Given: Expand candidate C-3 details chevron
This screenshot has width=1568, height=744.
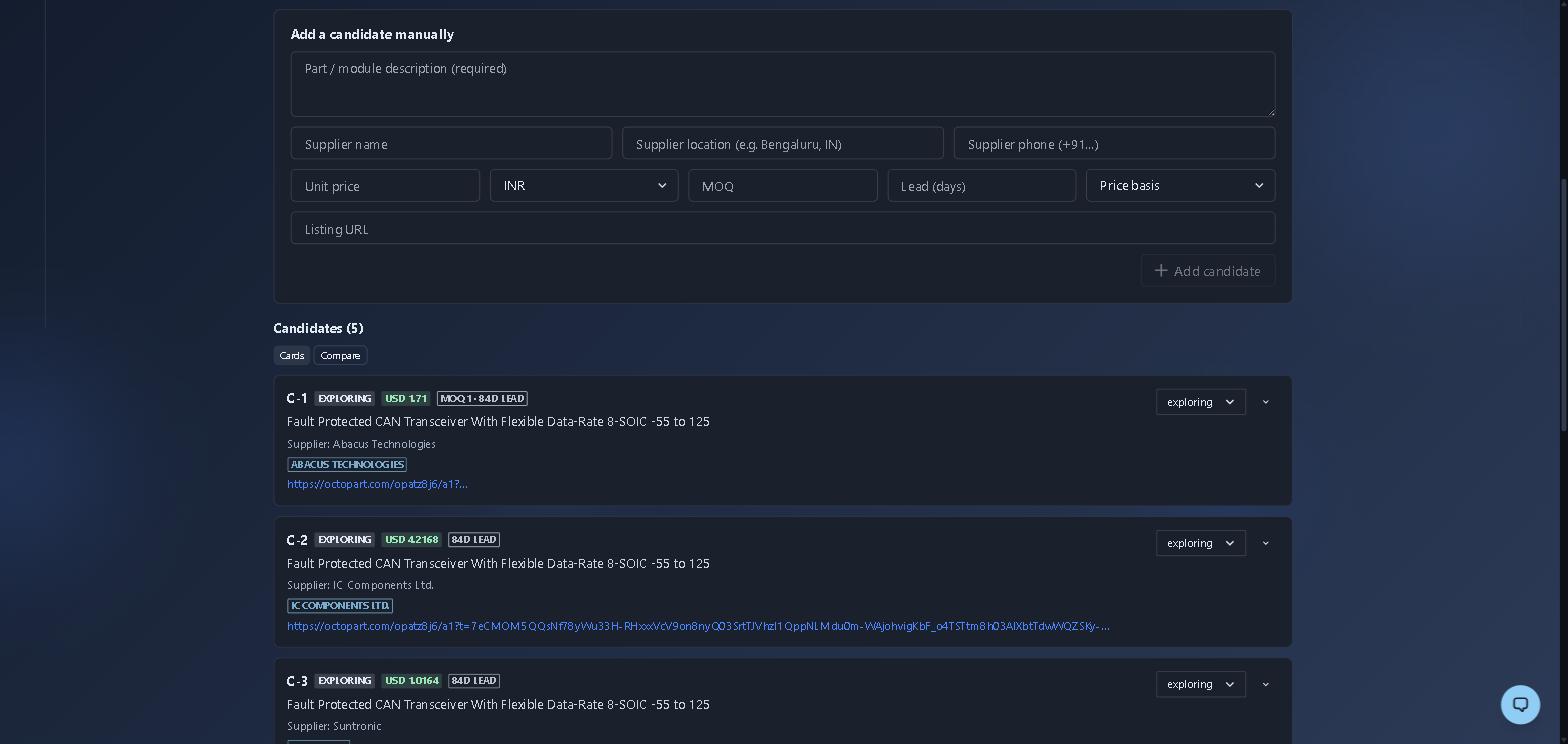Looking at the screenshot, I should 1265,684.
